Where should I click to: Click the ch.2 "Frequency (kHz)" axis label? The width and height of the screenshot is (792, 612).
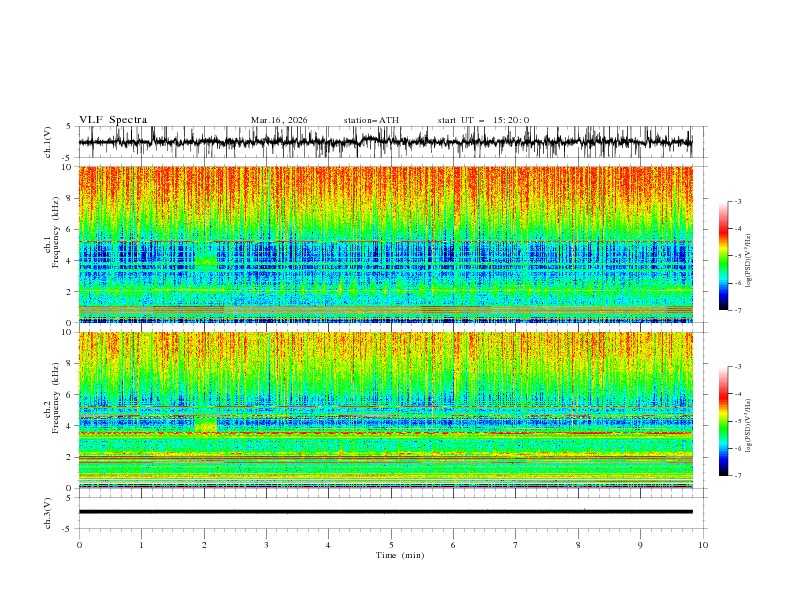tap(56, 398)
